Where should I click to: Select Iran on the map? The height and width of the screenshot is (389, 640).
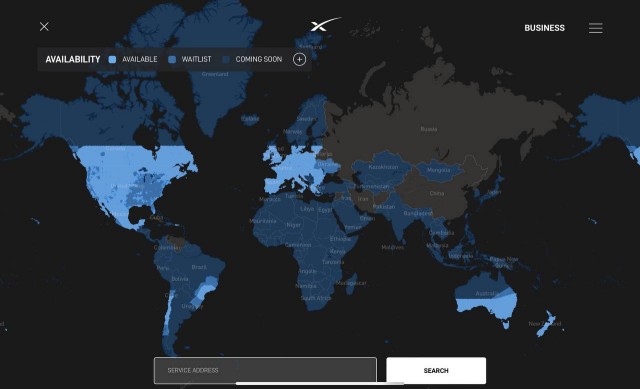pyautogui.click(x=363, y=199)
